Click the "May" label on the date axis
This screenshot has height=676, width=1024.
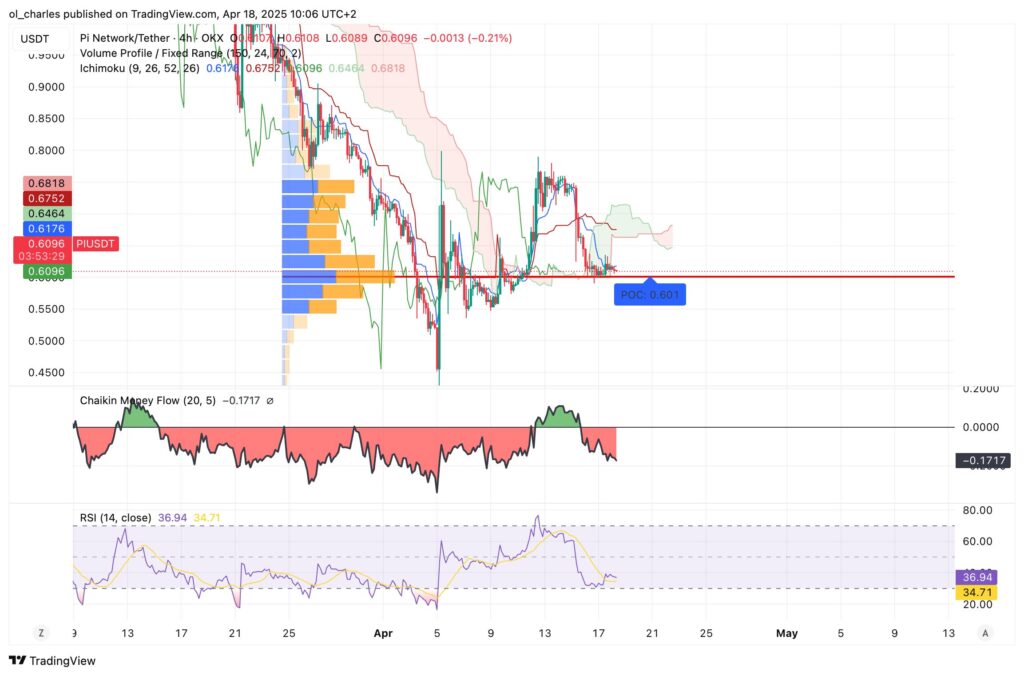[787, 633]
